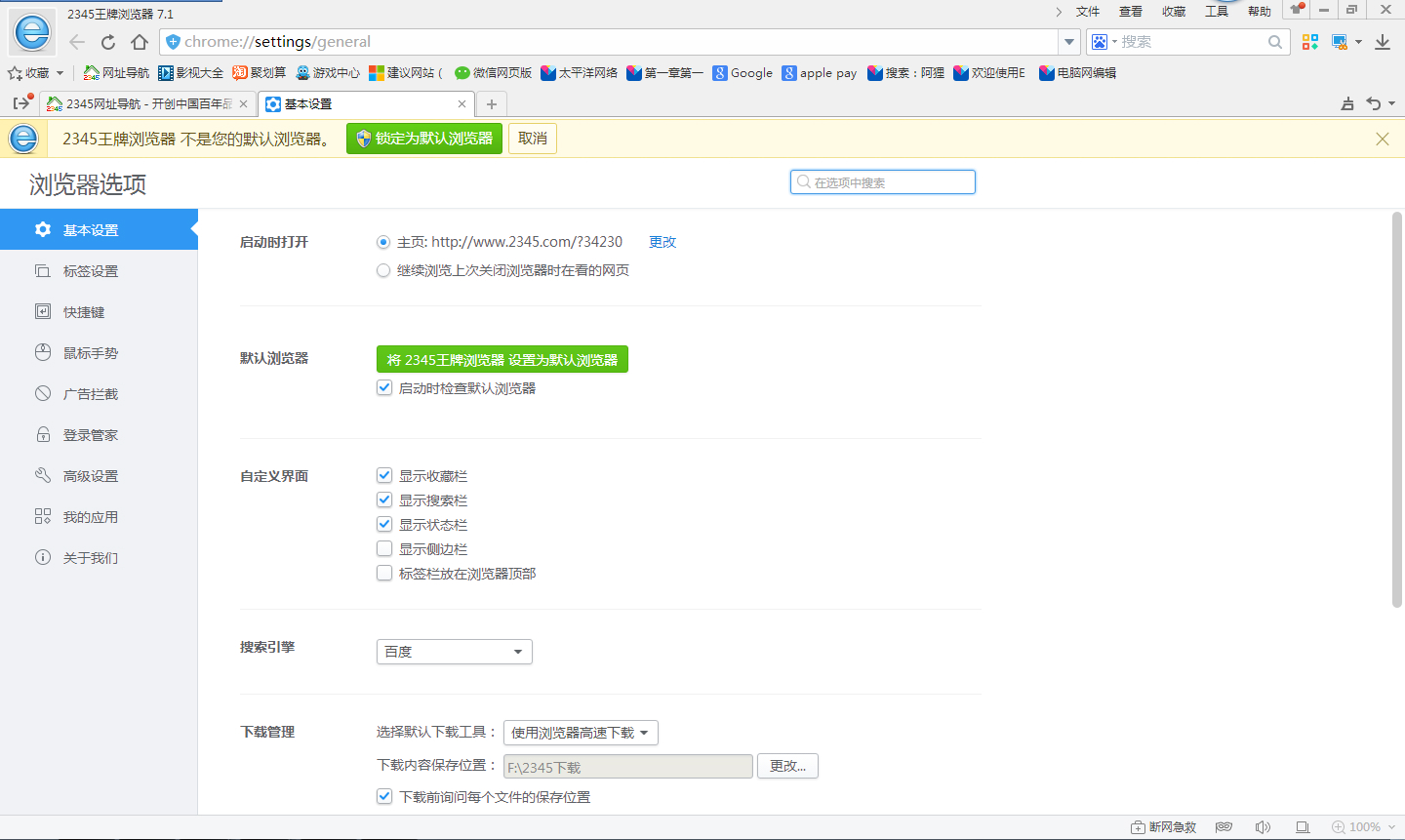Open 快捷键 in the settings sidebar
1405x840 pixels.
[x=99, y=312]
